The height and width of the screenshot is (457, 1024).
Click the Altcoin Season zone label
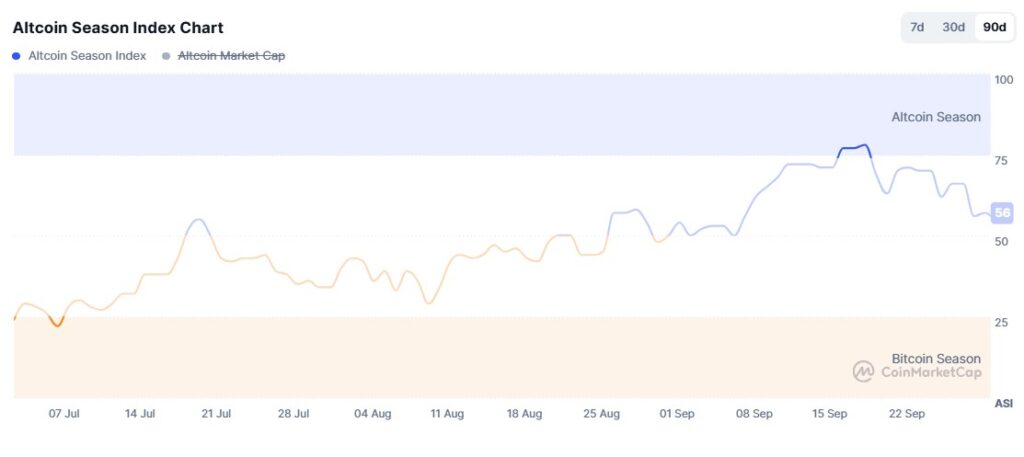936,117
